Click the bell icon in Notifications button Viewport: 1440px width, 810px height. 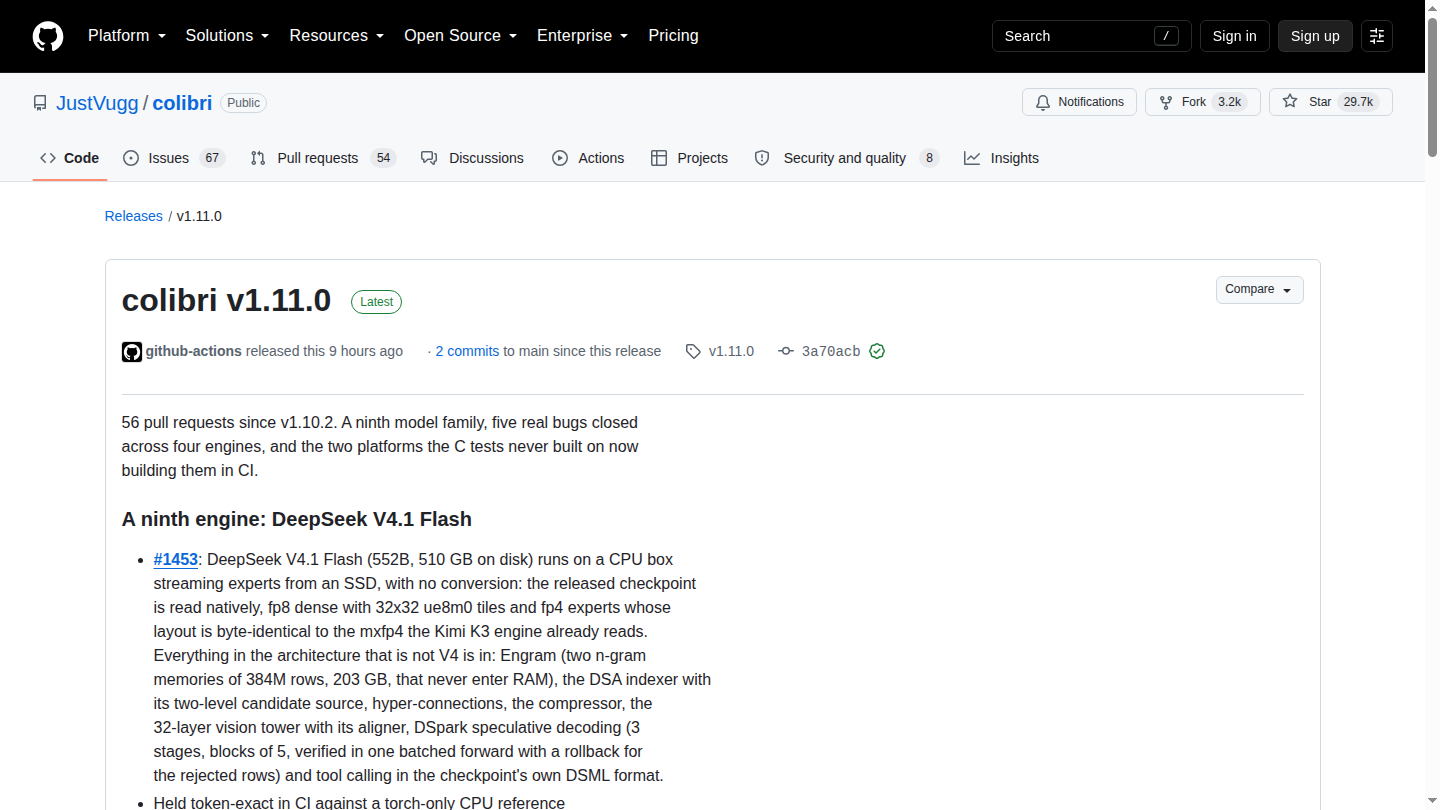tap(1043, 102)
